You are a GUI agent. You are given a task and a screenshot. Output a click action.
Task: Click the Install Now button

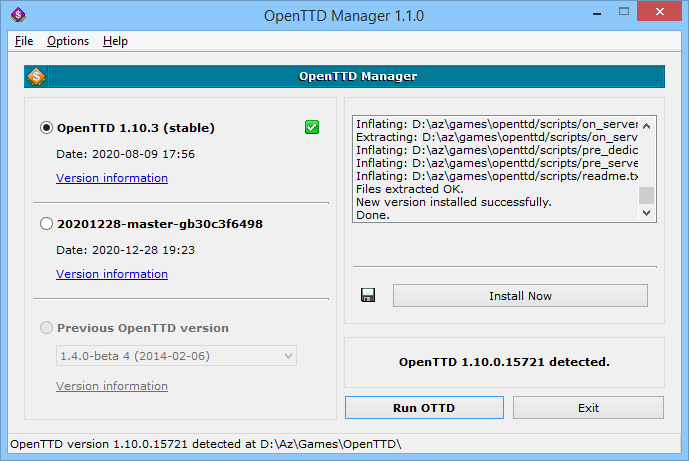(520, 296)
